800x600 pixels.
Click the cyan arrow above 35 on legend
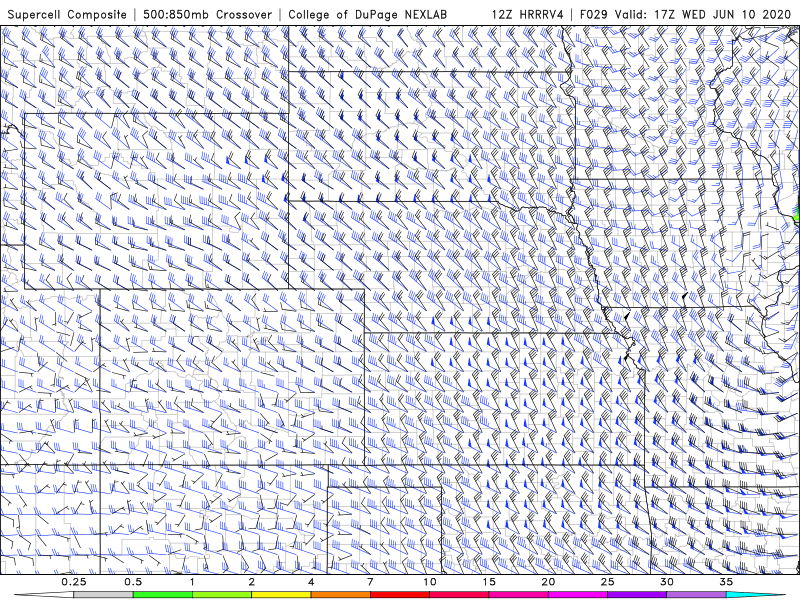pyautogui.click(x=755, y=595)
